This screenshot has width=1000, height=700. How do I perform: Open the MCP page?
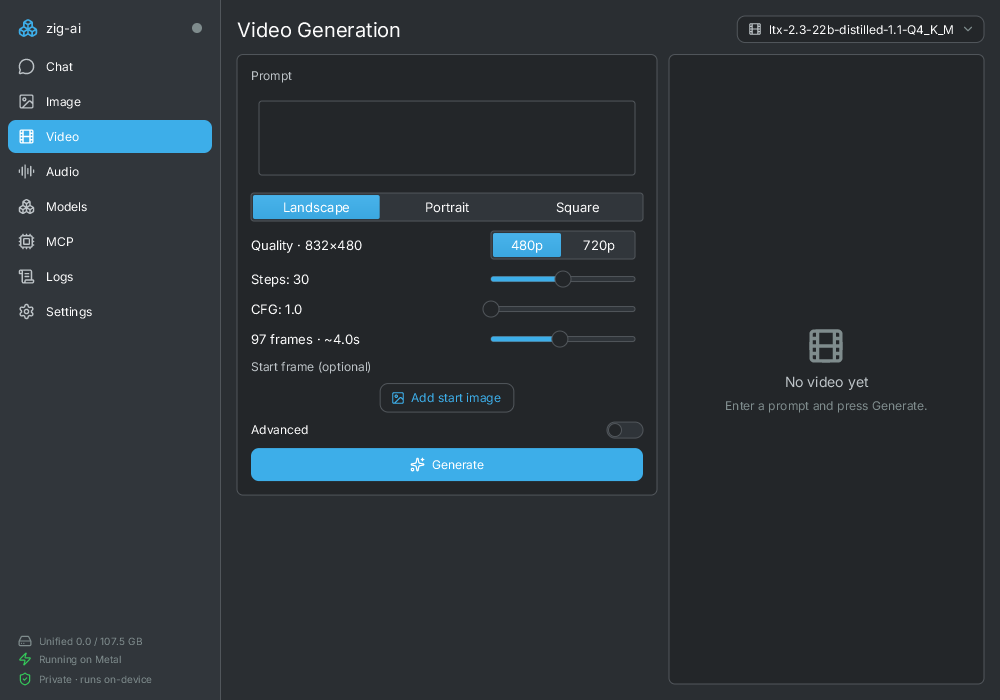(x=110, y=242)
